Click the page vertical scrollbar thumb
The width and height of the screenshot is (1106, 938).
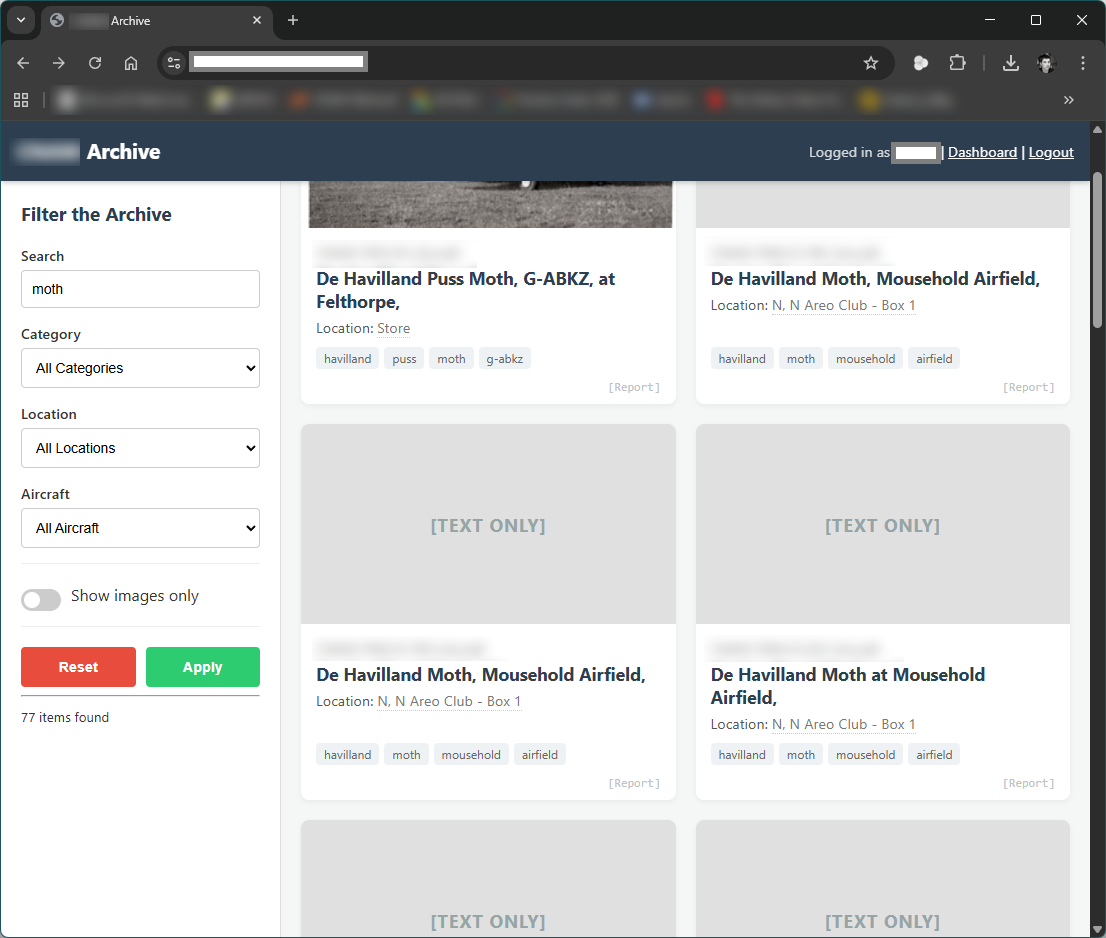coord(1097,250)
